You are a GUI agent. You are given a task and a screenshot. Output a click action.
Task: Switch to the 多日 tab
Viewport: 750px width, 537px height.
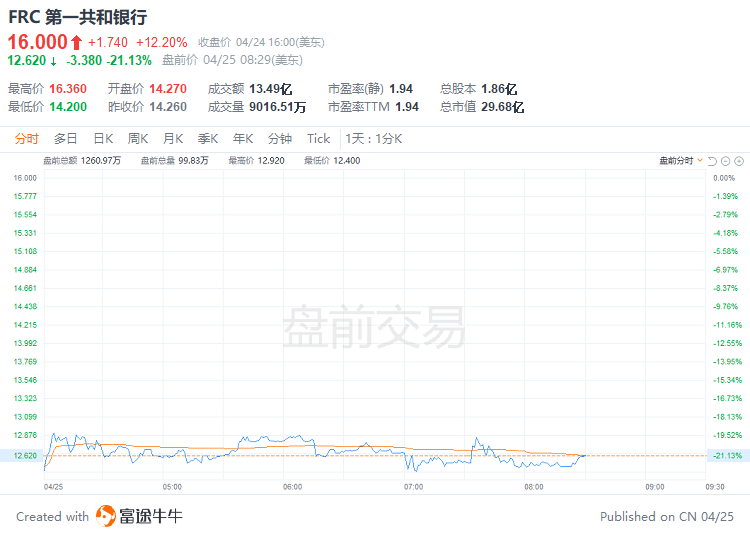coord(66,139)
